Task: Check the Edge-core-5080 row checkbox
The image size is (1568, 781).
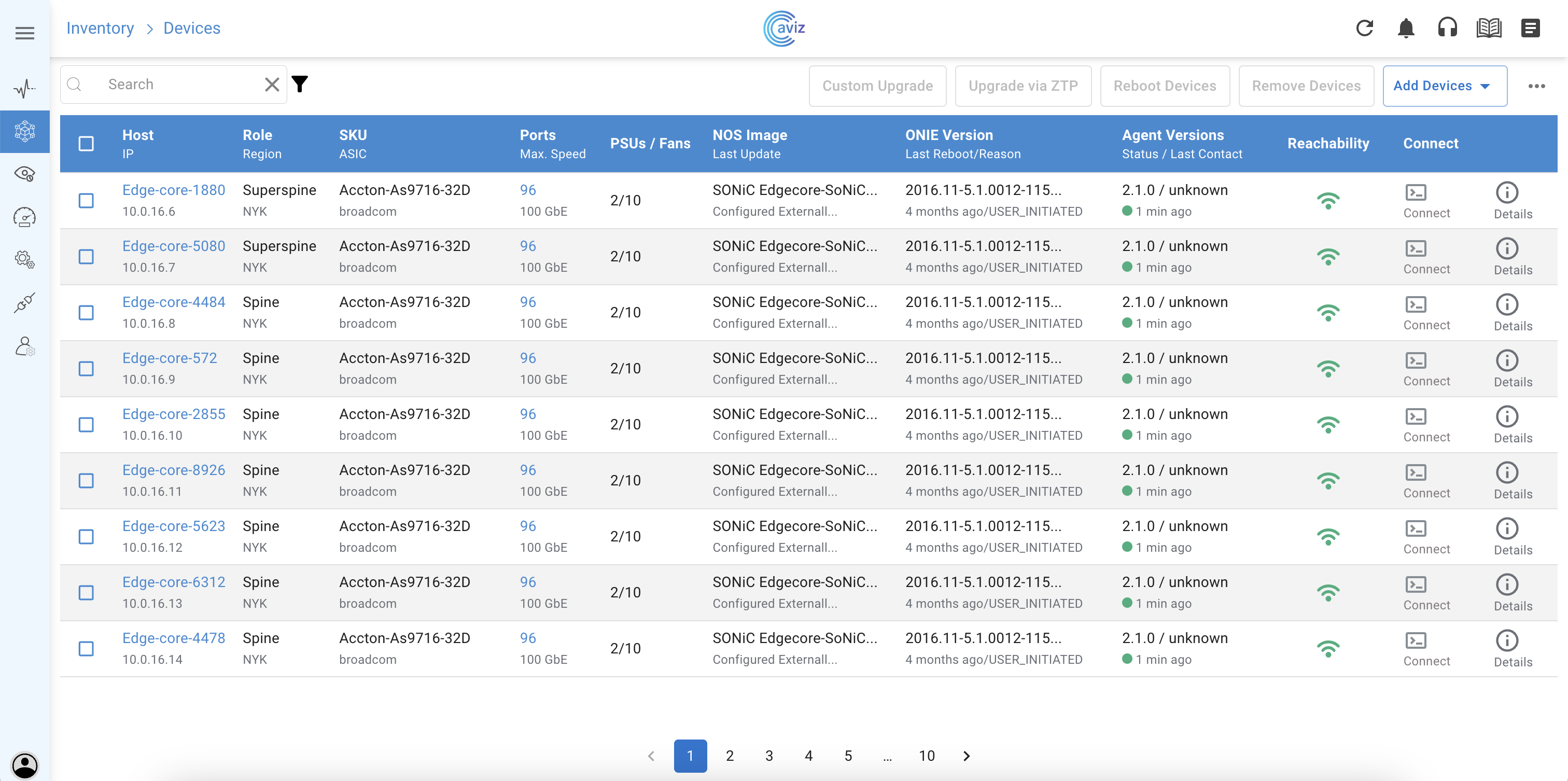Action: pos(87,256)
